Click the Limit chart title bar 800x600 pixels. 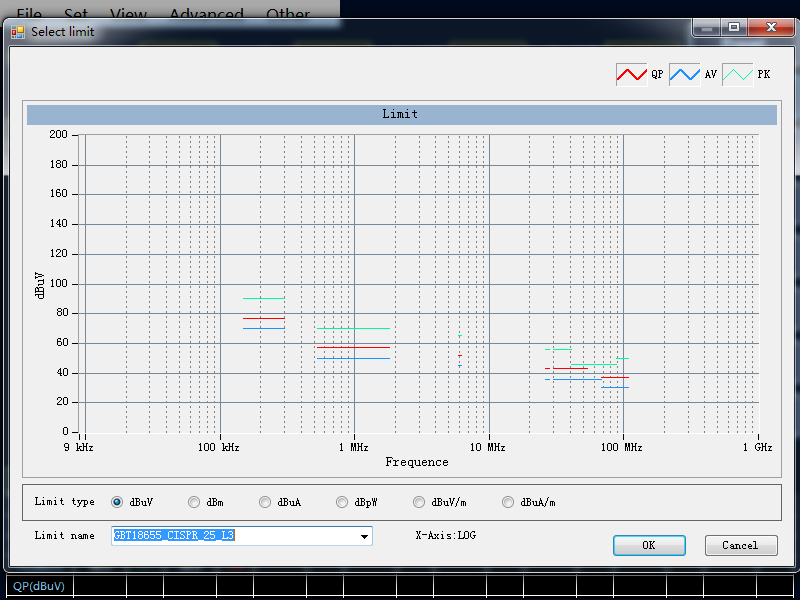click(x=400, y=114)
